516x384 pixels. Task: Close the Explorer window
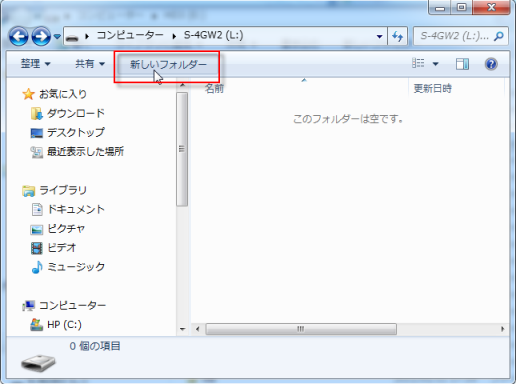(491, 8)
